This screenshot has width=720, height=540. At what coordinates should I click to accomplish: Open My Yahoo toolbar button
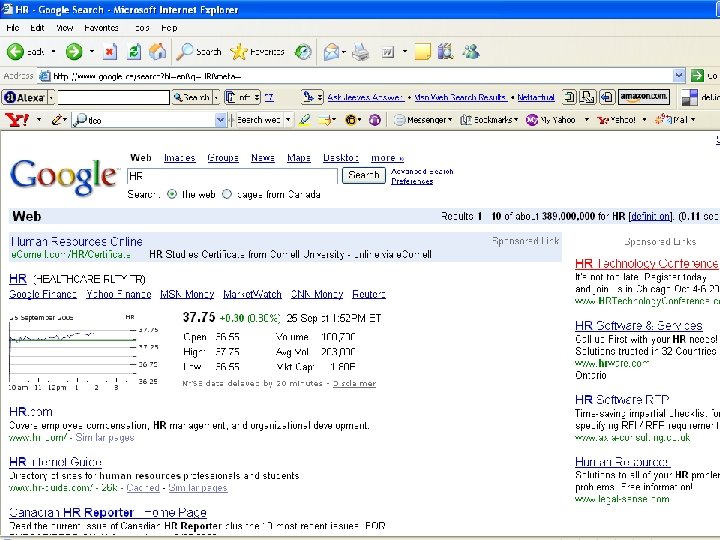(x=551, y=120)
